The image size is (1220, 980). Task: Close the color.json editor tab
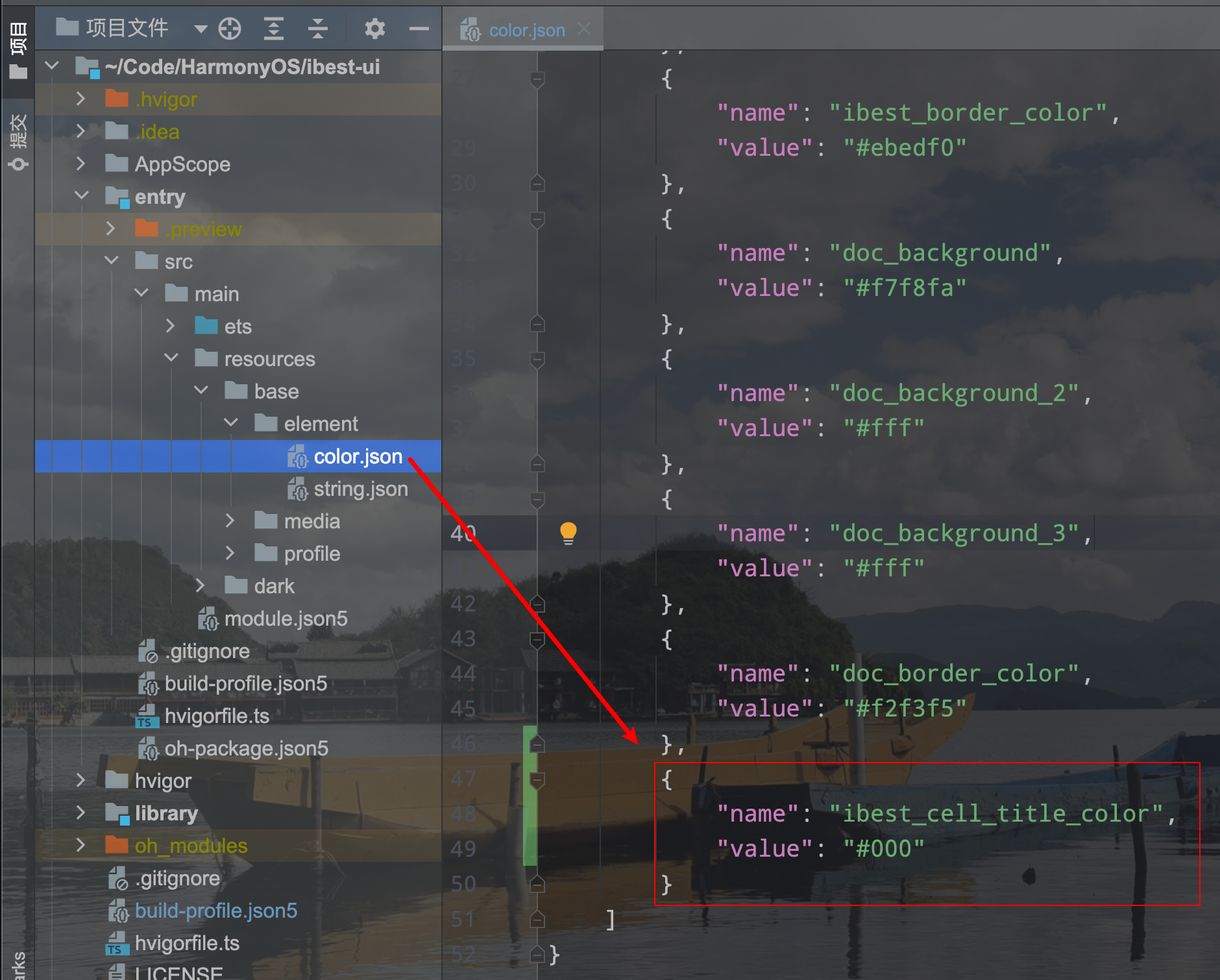pos(584,29)
